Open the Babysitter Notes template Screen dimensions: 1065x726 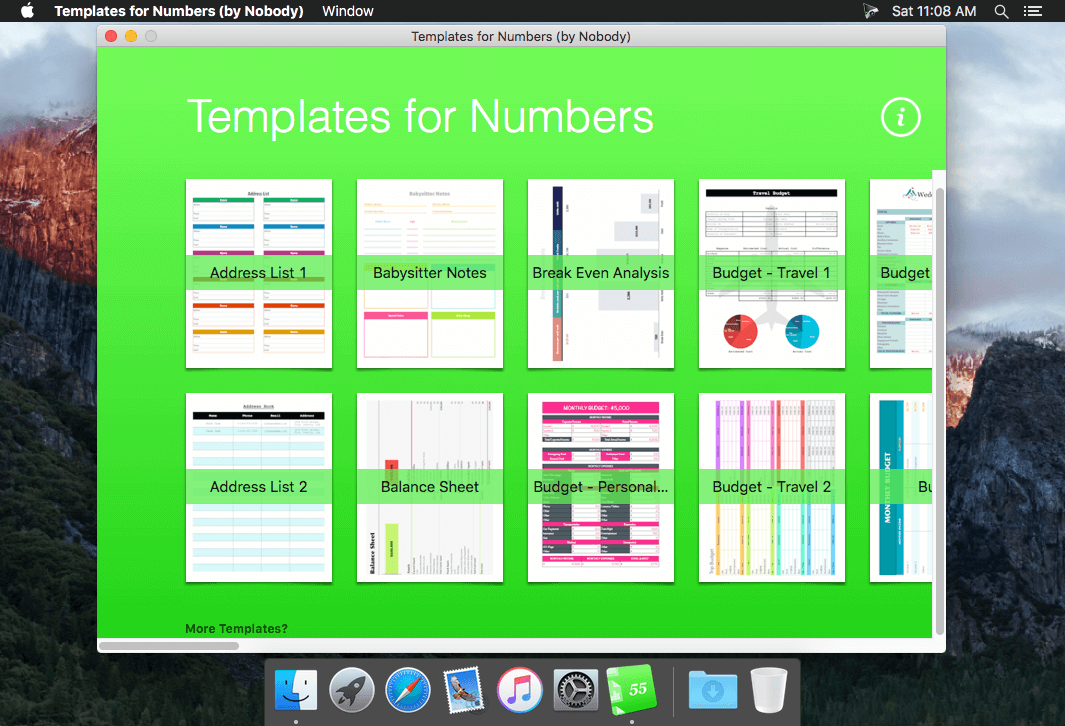pos(430,274)
